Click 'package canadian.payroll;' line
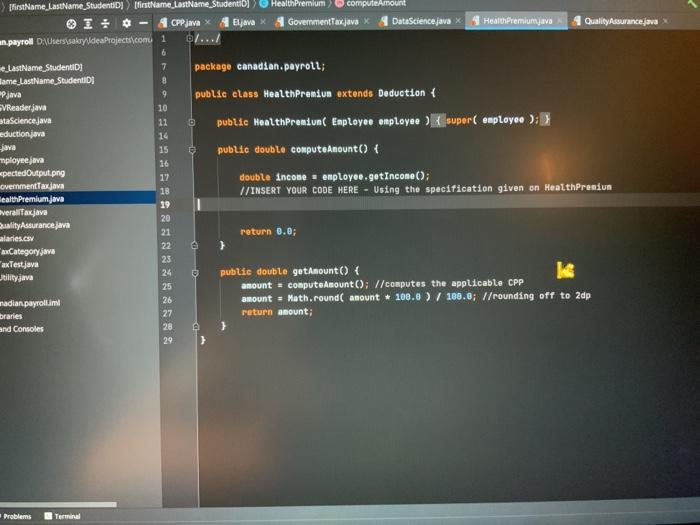The height and width of the screenshot is (525, 700). 260,66
